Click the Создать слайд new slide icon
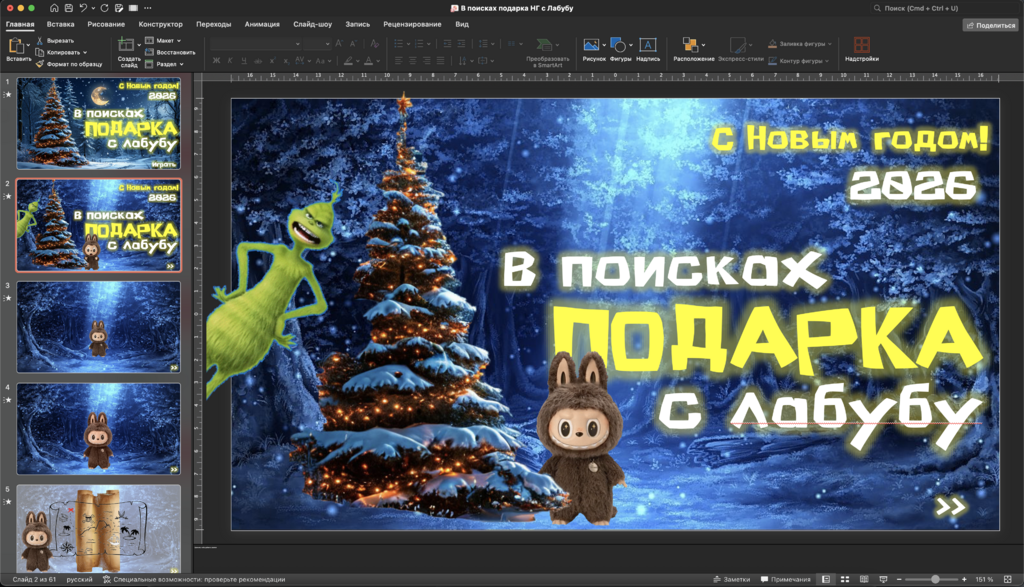 (x=125, y=45)
